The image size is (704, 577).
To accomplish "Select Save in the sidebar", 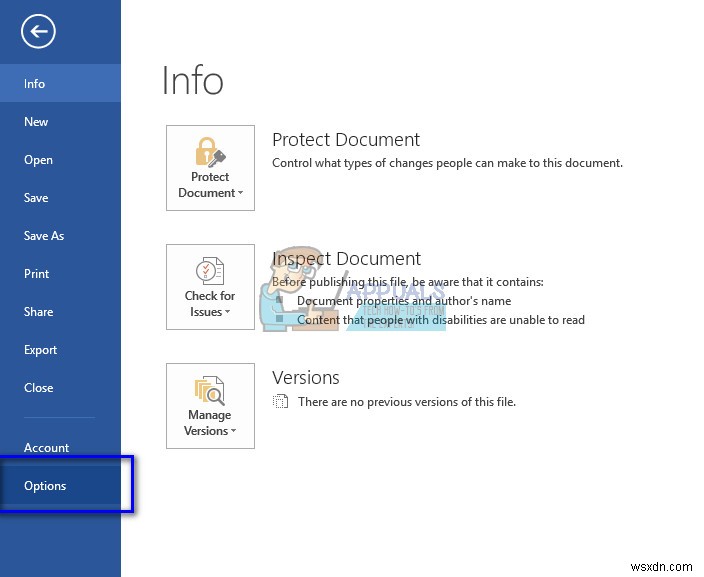I will [60, 198].
